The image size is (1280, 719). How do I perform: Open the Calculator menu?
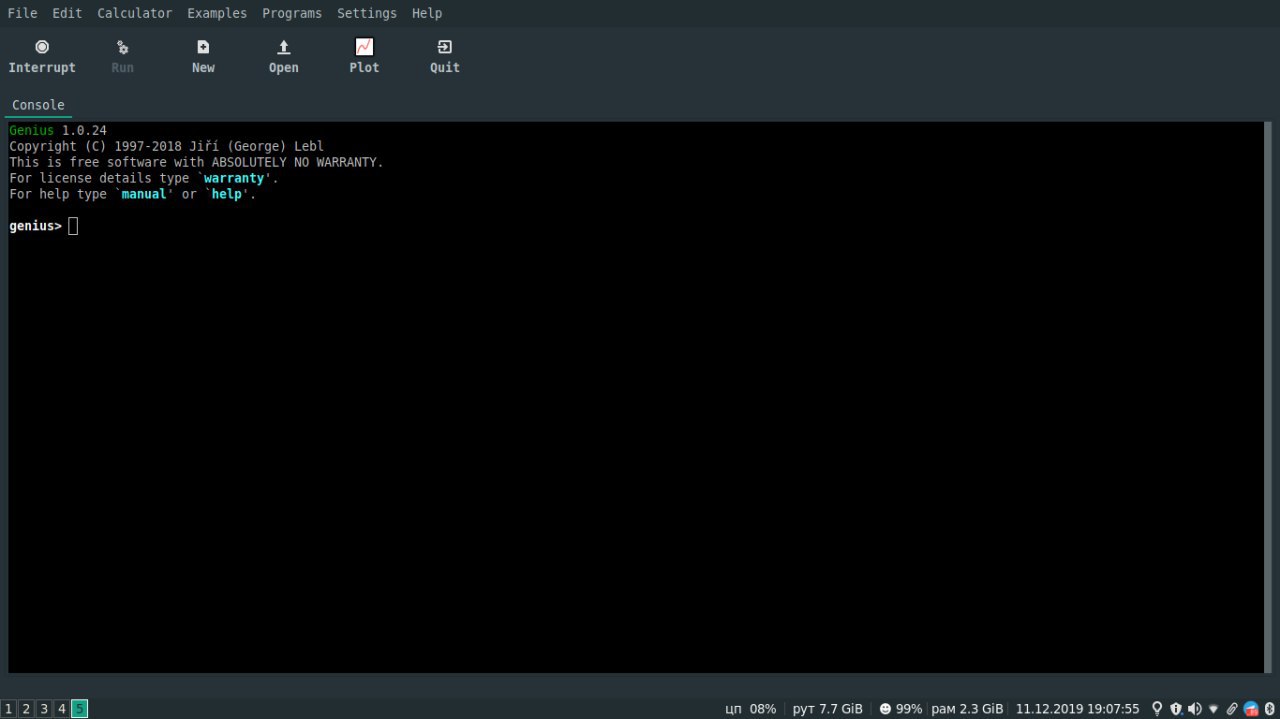pyautogui.click(x=135, y=13)
